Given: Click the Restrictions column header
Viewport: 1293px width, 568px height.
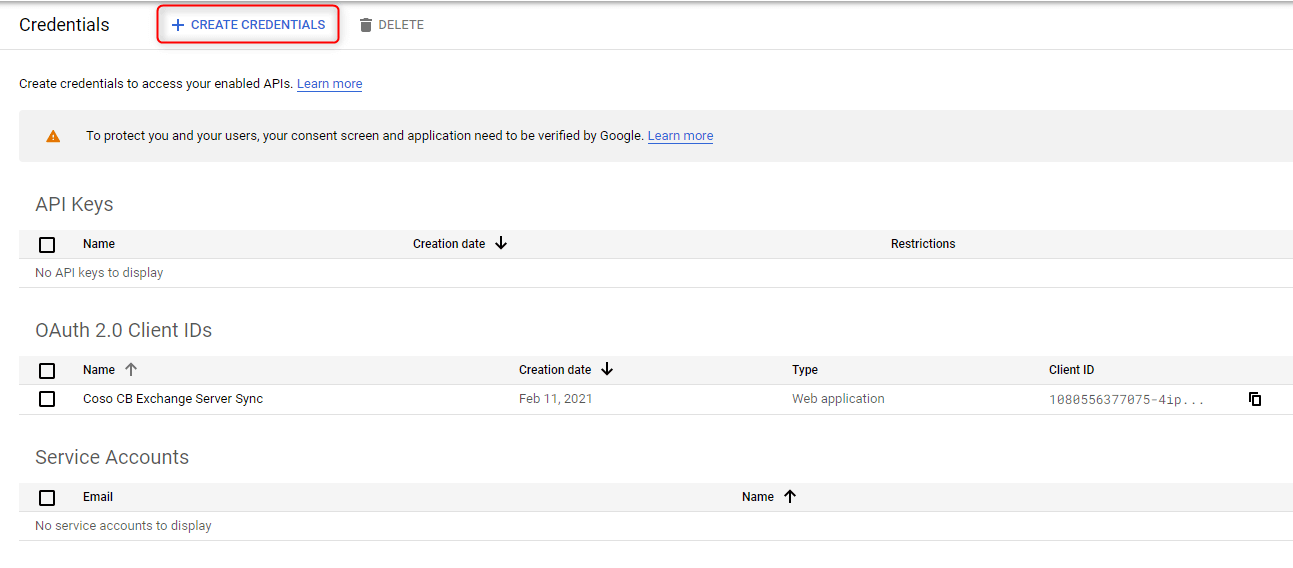Looking at the screenshot, I should (923, 244).
